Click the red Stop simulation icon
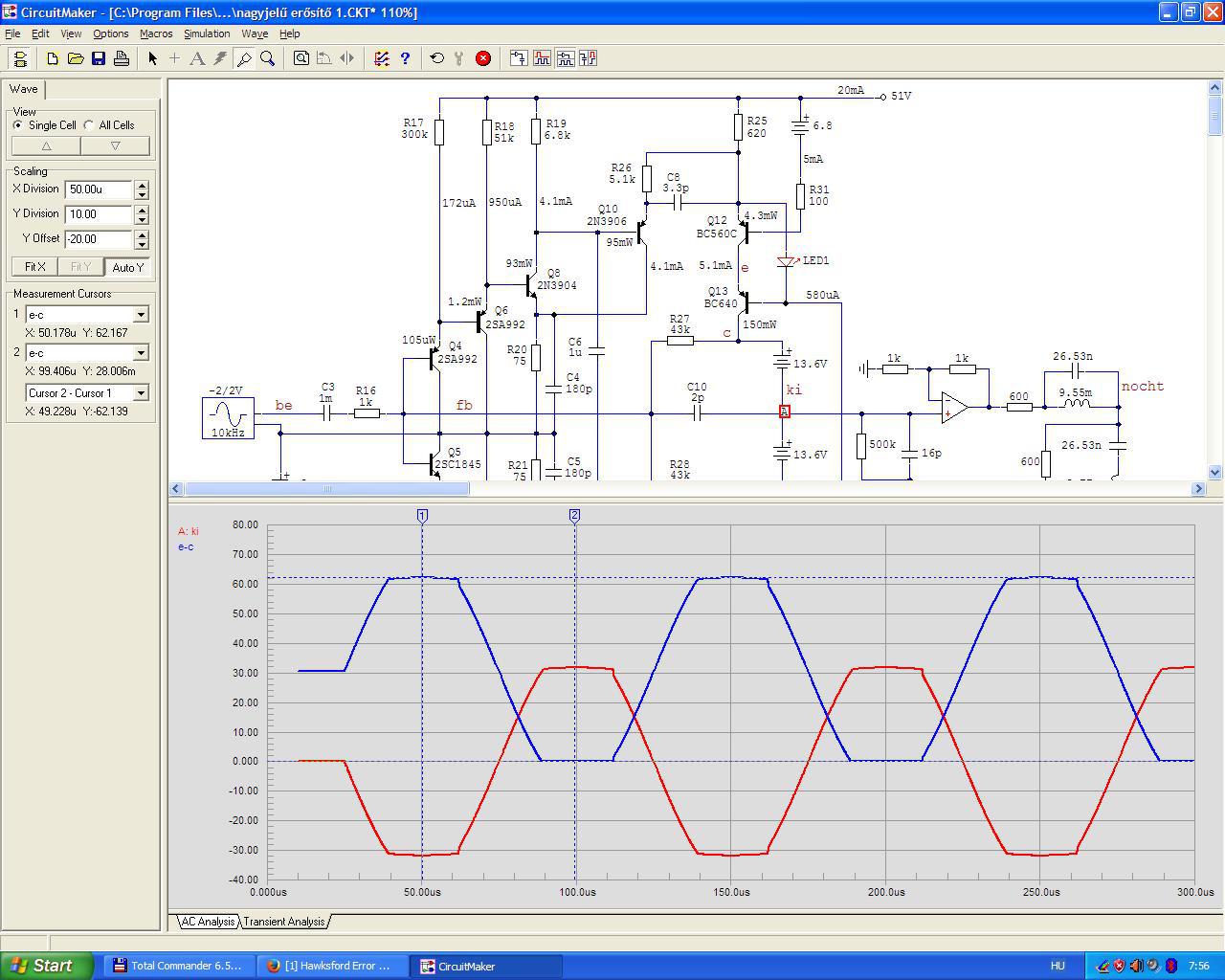This screenshot has height=980, width=1225. coord(483,58)
